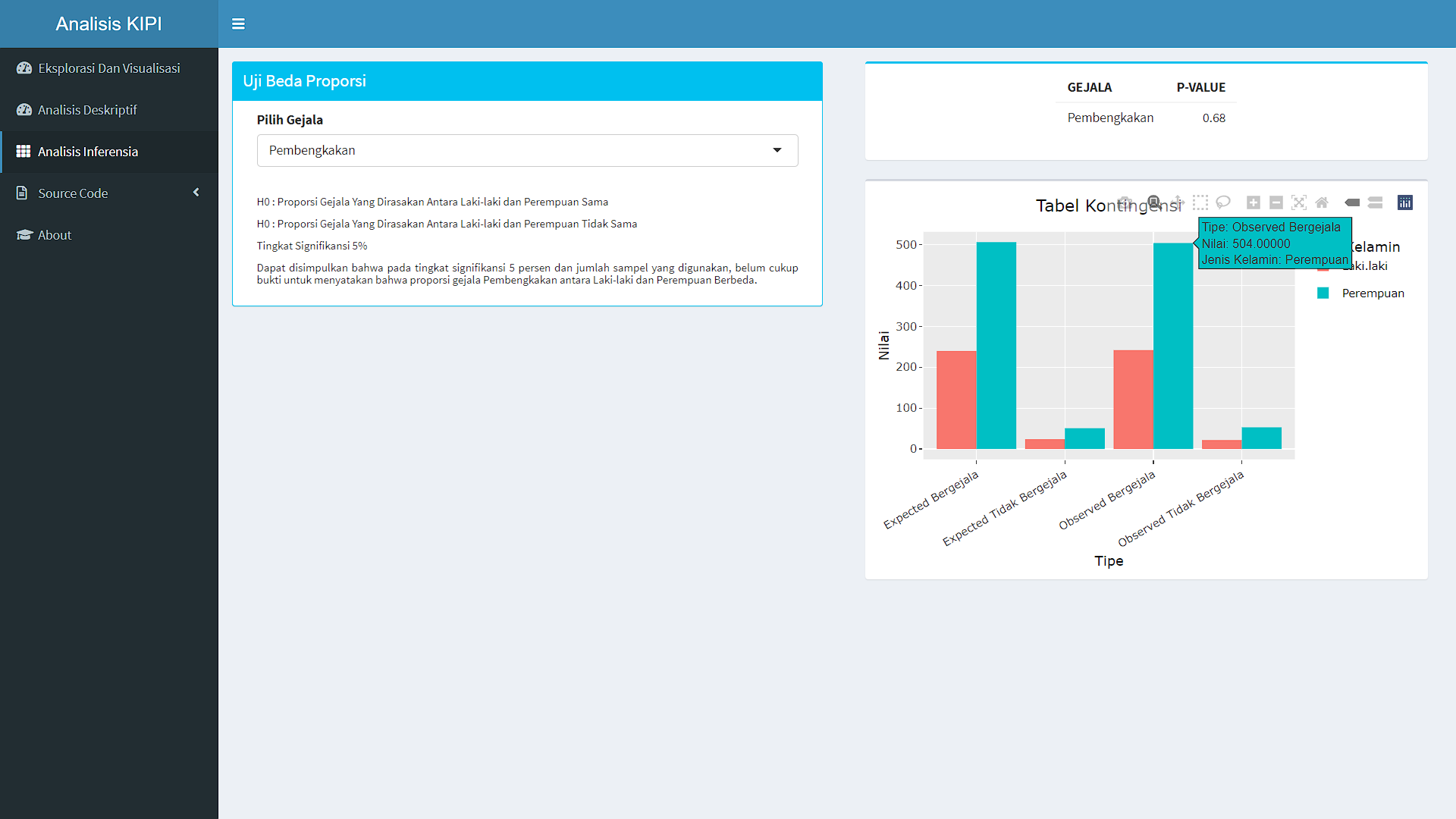Click the Analisis KIPI header logo
1456x819 pixels.
coord(108,24)
